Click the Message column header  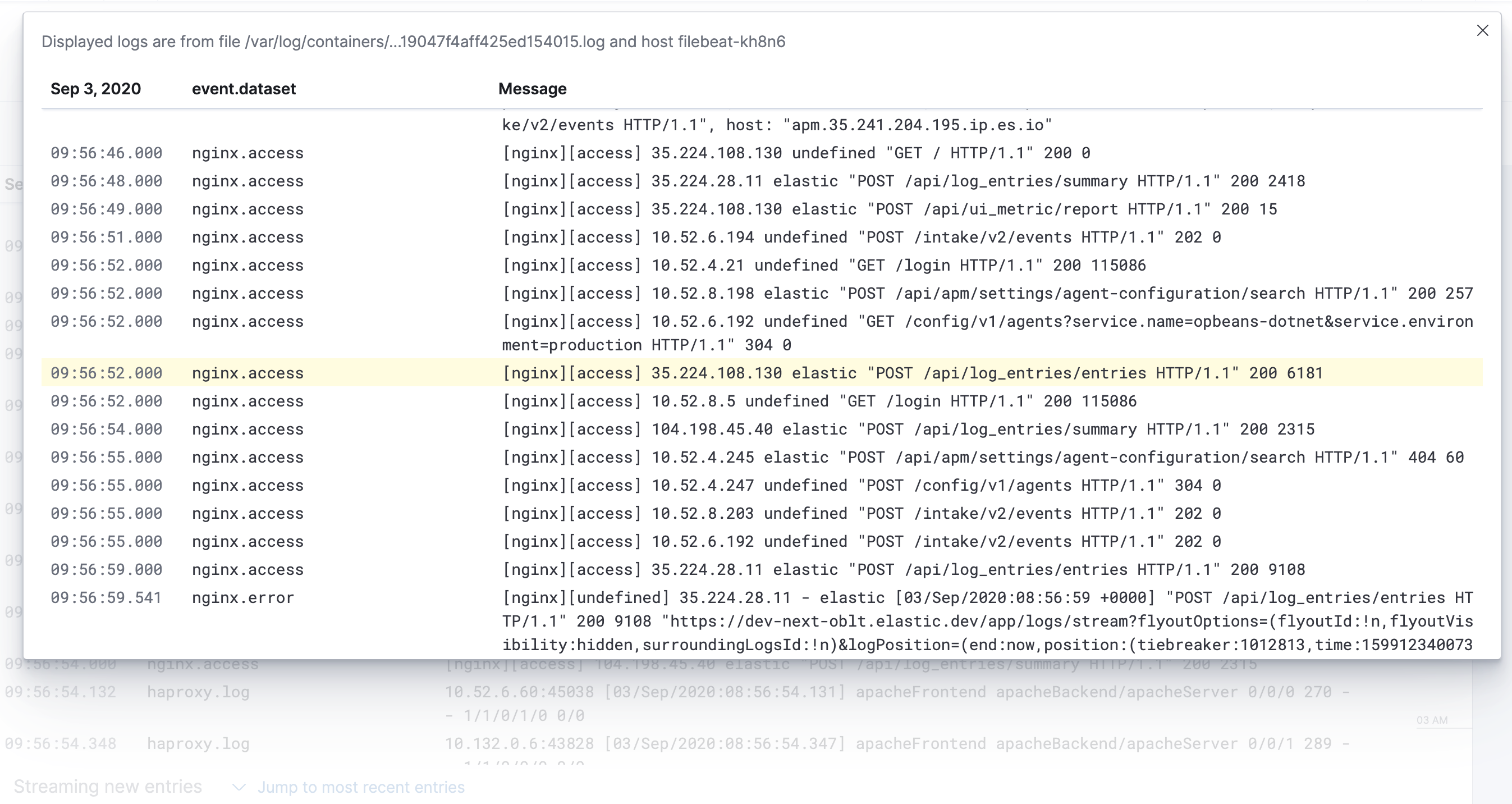click(532, 89)
